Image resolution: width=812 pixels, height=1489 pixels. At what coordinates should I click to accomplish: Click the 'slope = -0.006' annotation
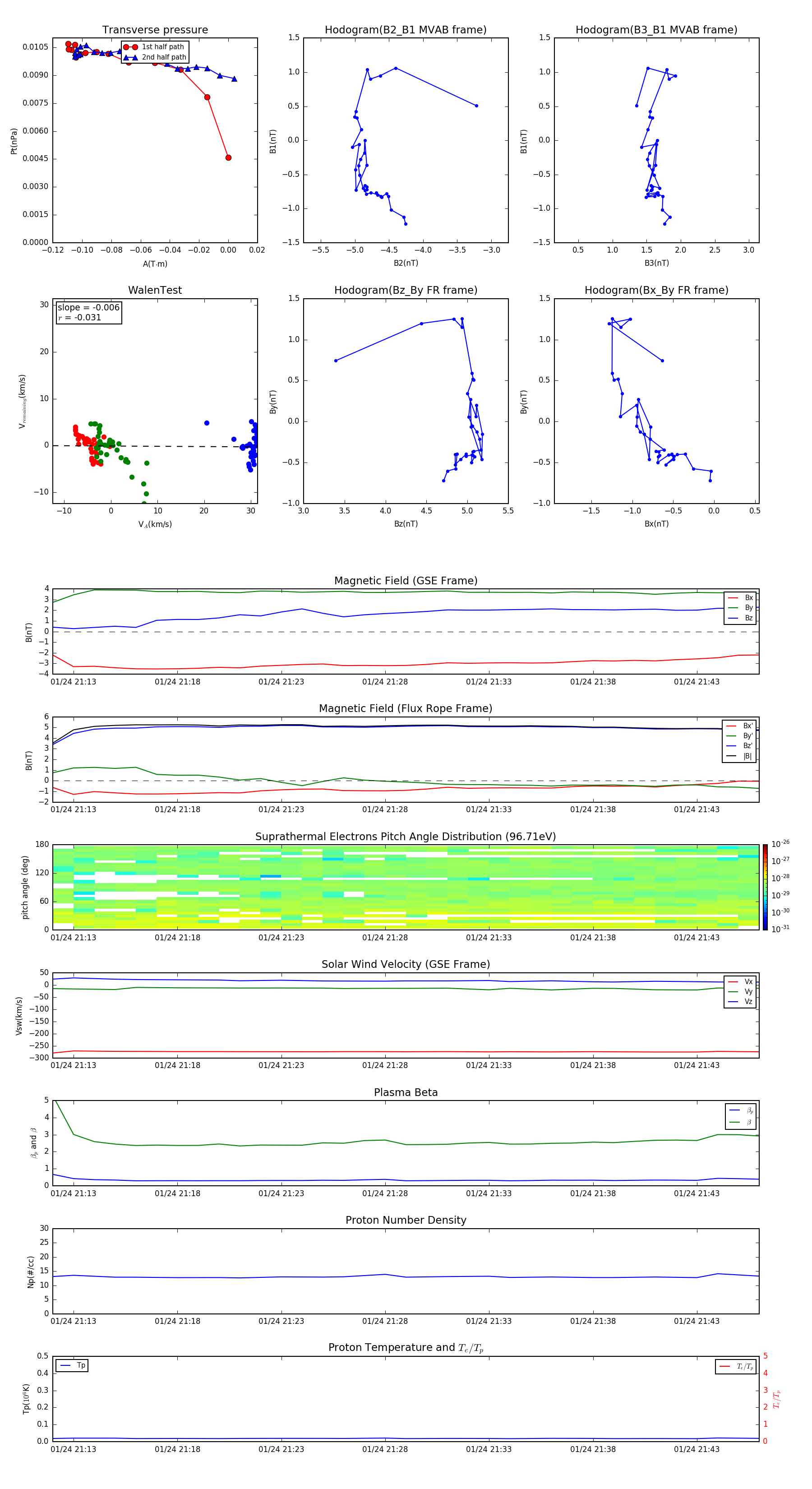88,308
